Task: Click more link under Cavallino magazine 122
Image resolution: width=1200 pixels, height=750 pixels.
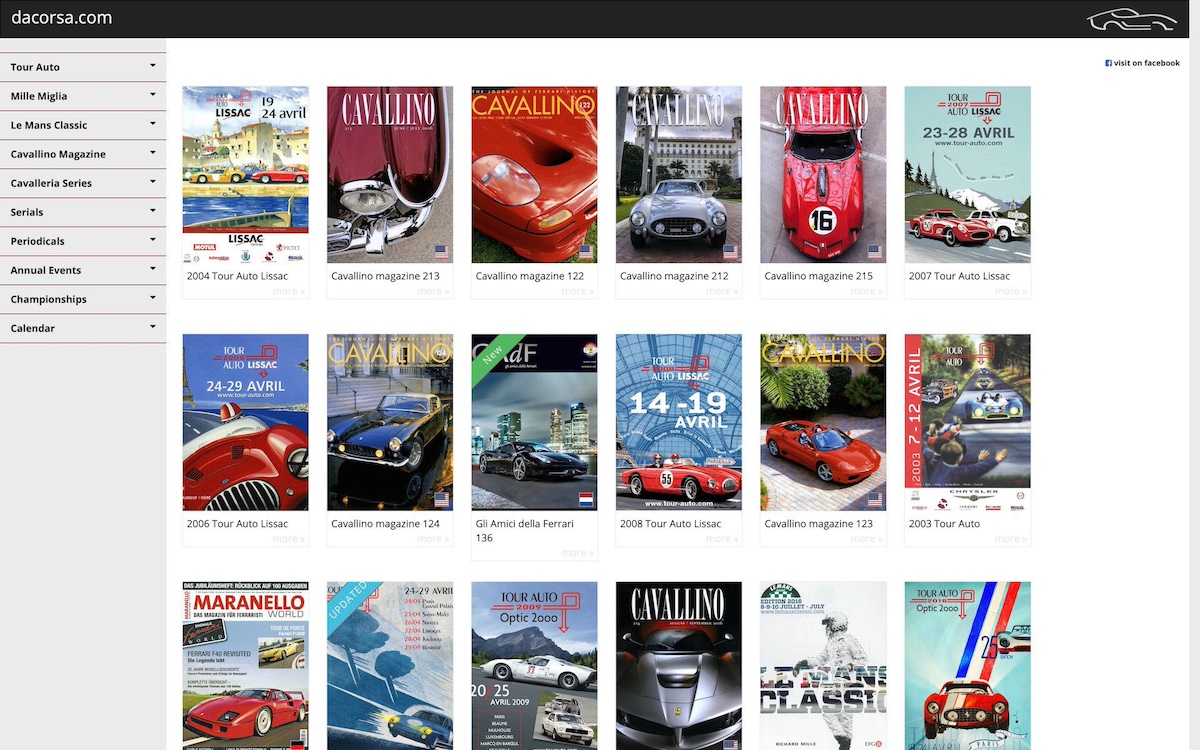Action: coord(578,291)
